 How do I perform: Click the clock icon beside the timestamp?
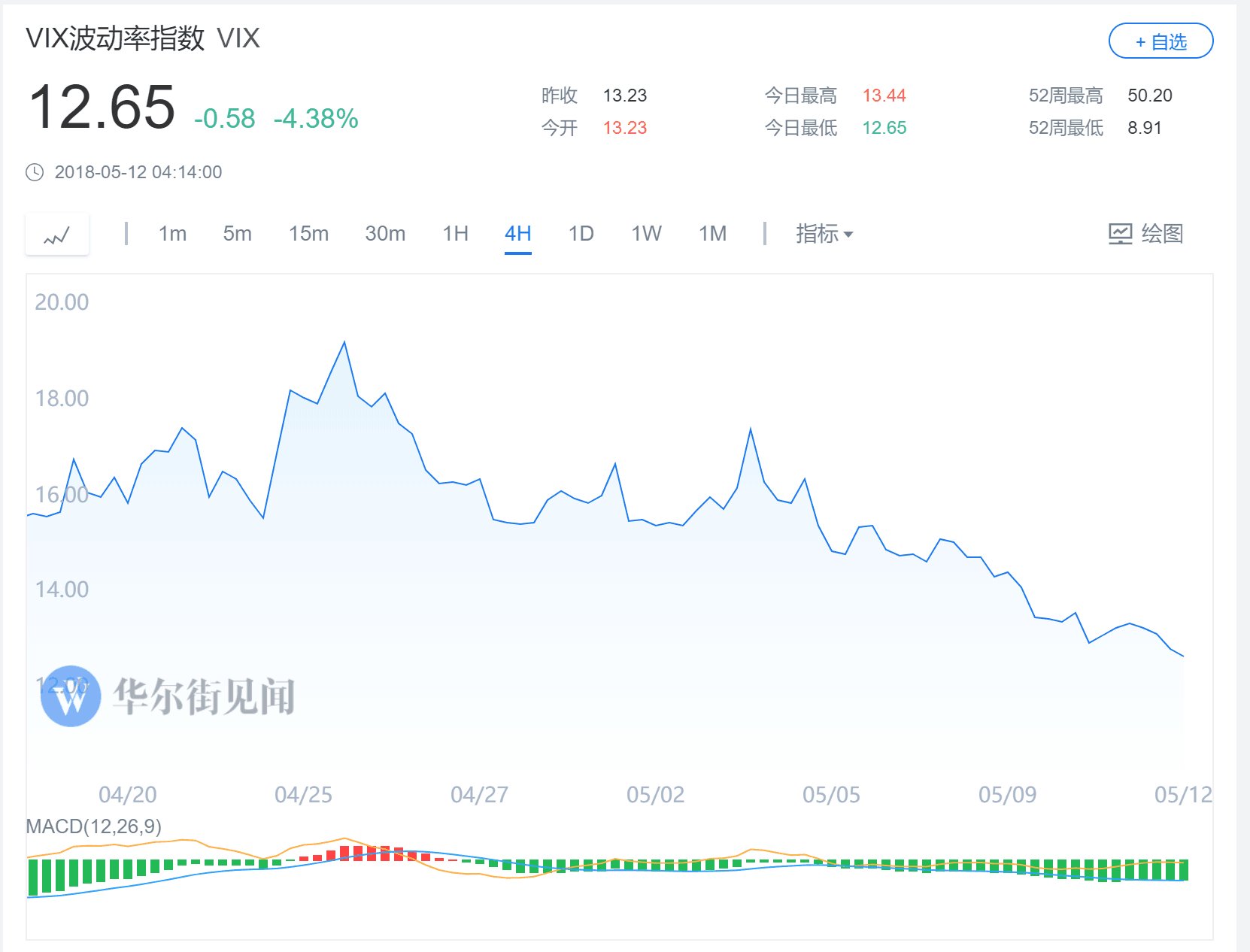[x=35, y=172]
